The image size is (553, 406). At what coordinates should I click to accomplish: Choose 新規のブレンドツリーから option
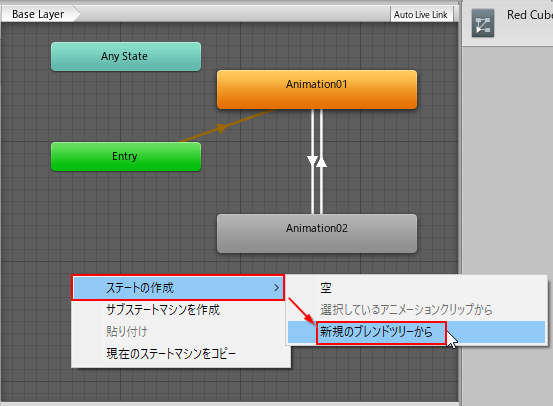tap(376, 332)
